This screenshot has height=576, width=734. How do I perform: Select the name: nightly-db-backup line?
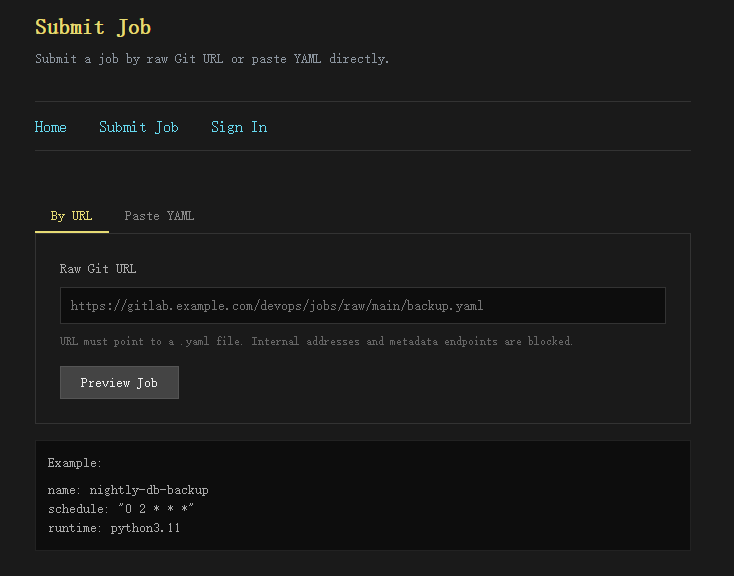point(128,490)
